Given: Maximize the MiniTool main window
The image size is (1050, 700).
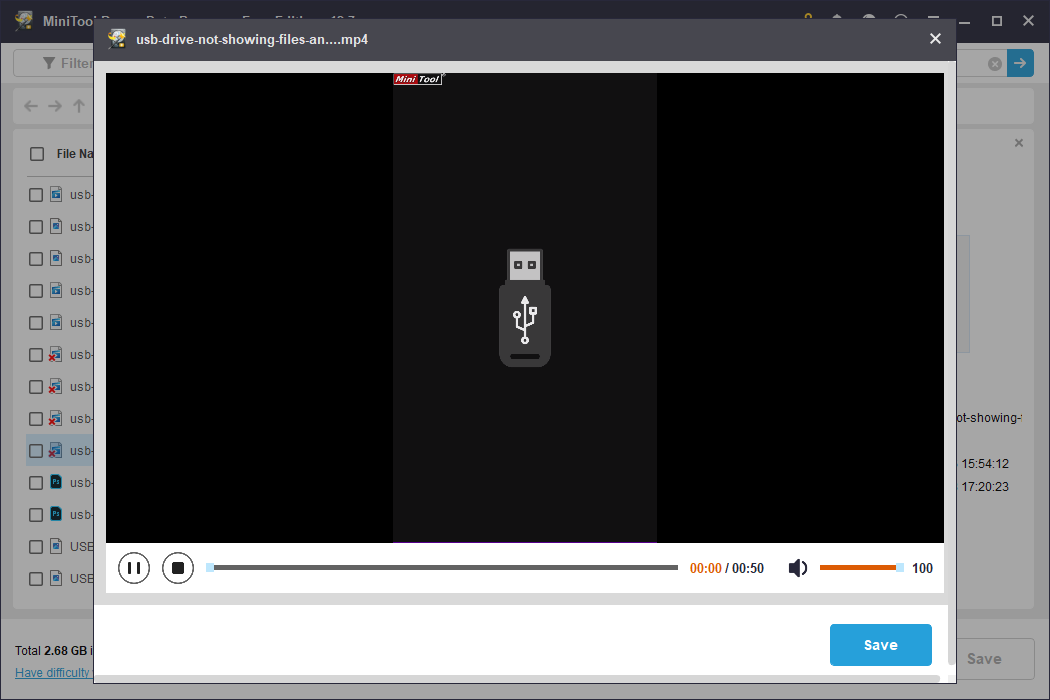Looking at the screenshot, I should click(x=996, y=21).
